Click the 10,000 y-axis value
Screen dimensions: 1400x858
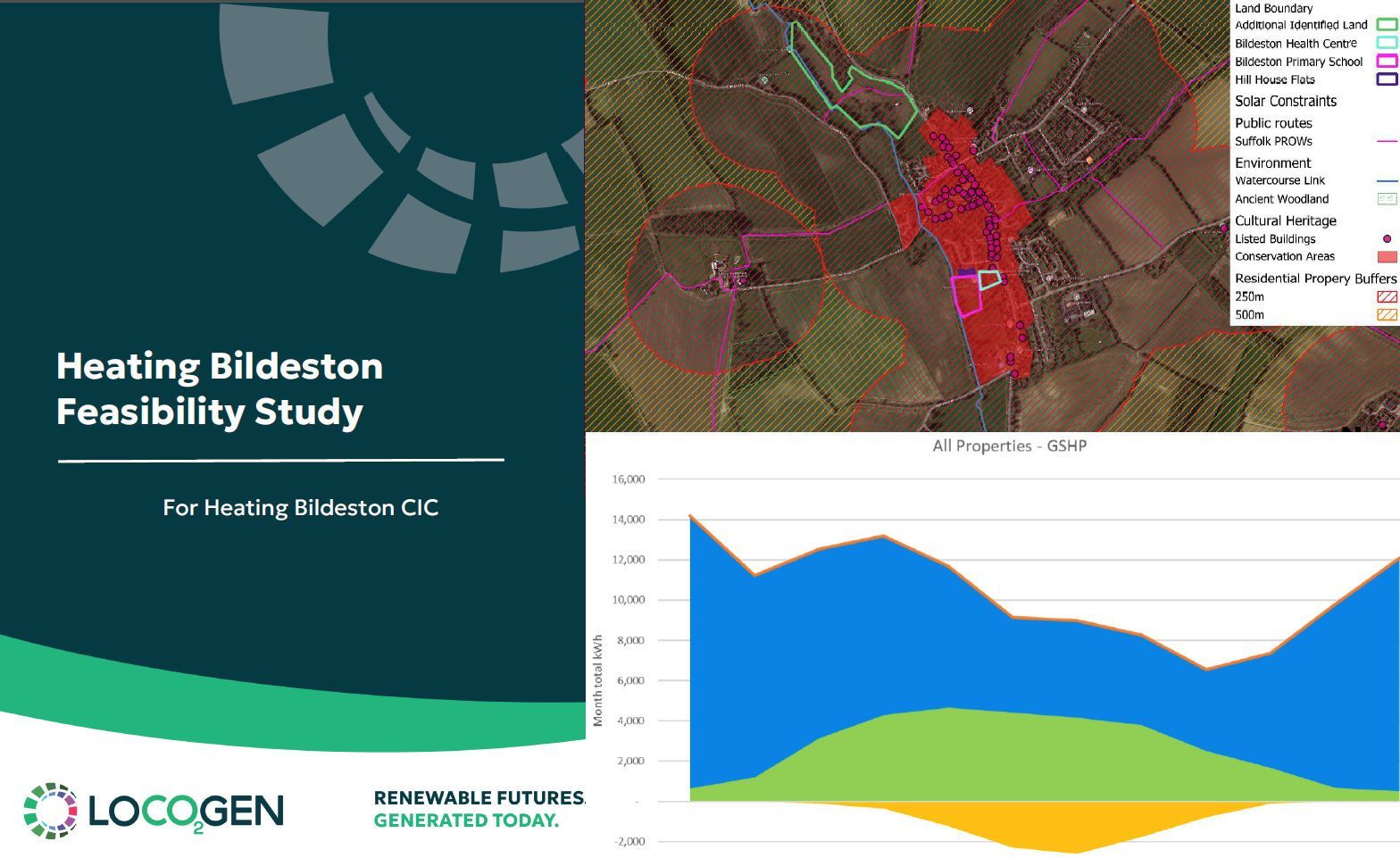pos(629,600)
